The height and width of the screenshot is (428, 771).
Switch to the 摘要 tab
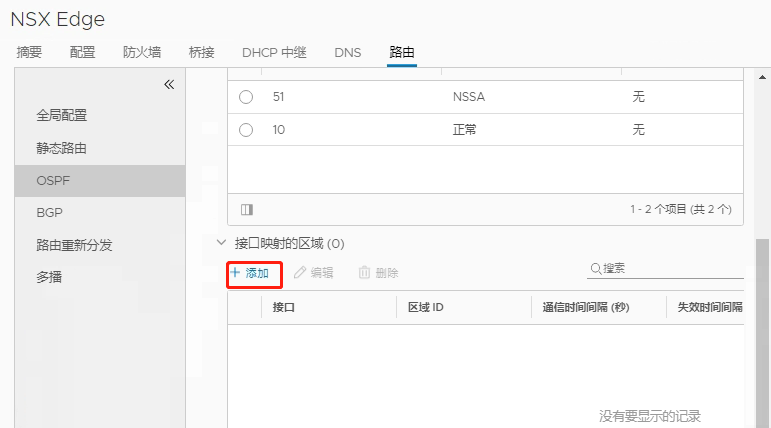click(x=29, y=52)
